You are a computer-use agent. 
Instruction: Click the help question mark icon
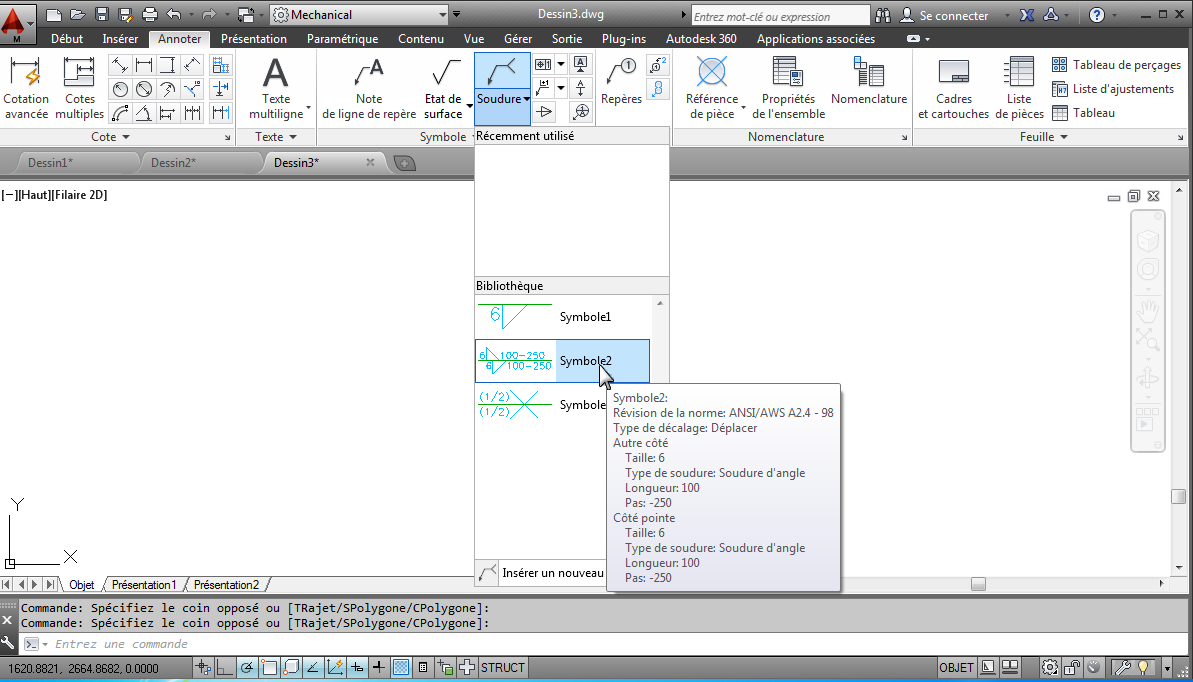[1096, 14]
